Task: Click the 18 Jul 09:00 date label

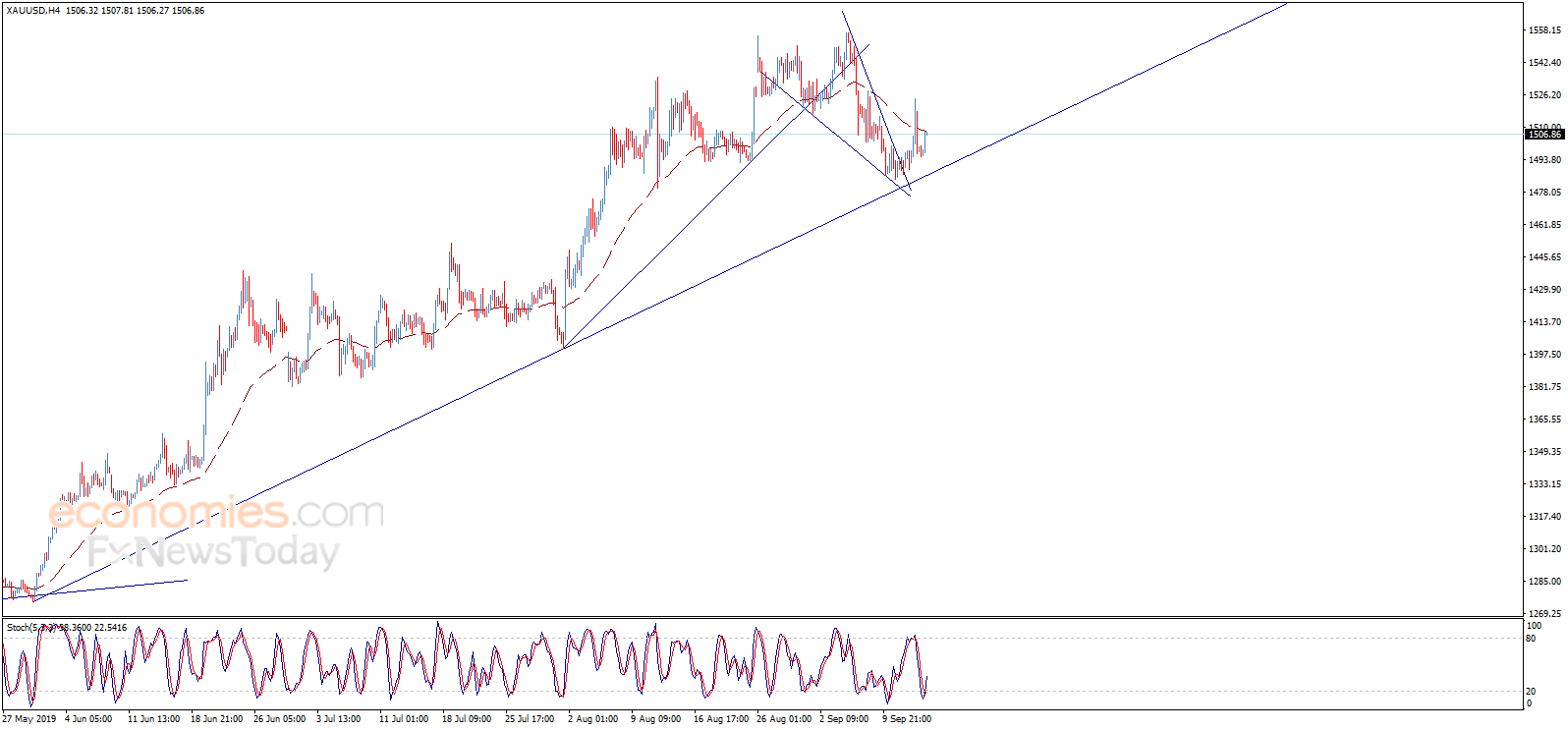Action: pyautogui.click(x=467, y=719)
